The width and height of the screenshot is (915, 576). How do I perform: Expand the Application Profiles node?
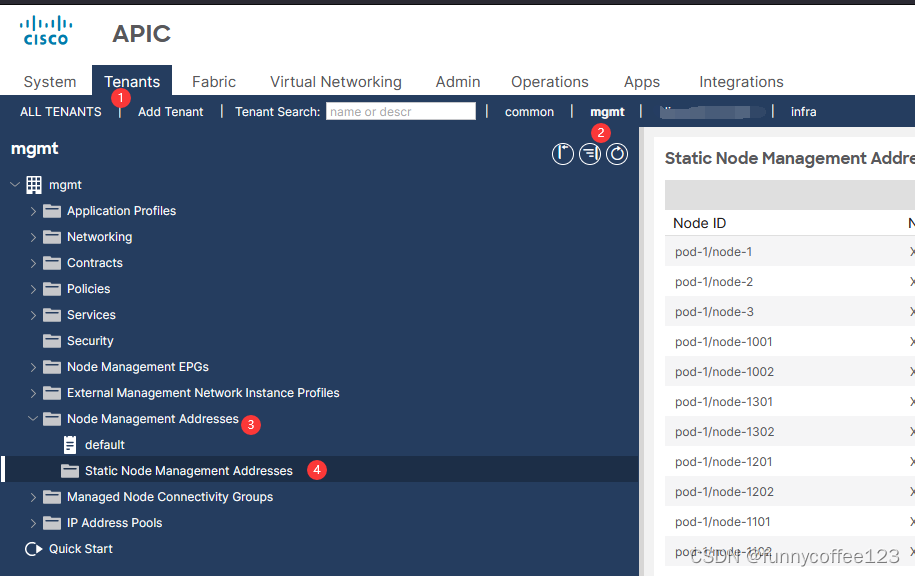(33, 211)
